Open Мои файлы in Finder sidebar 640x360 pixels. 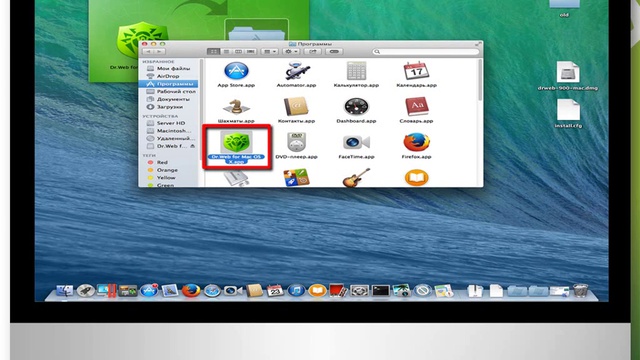coord(169,69)
